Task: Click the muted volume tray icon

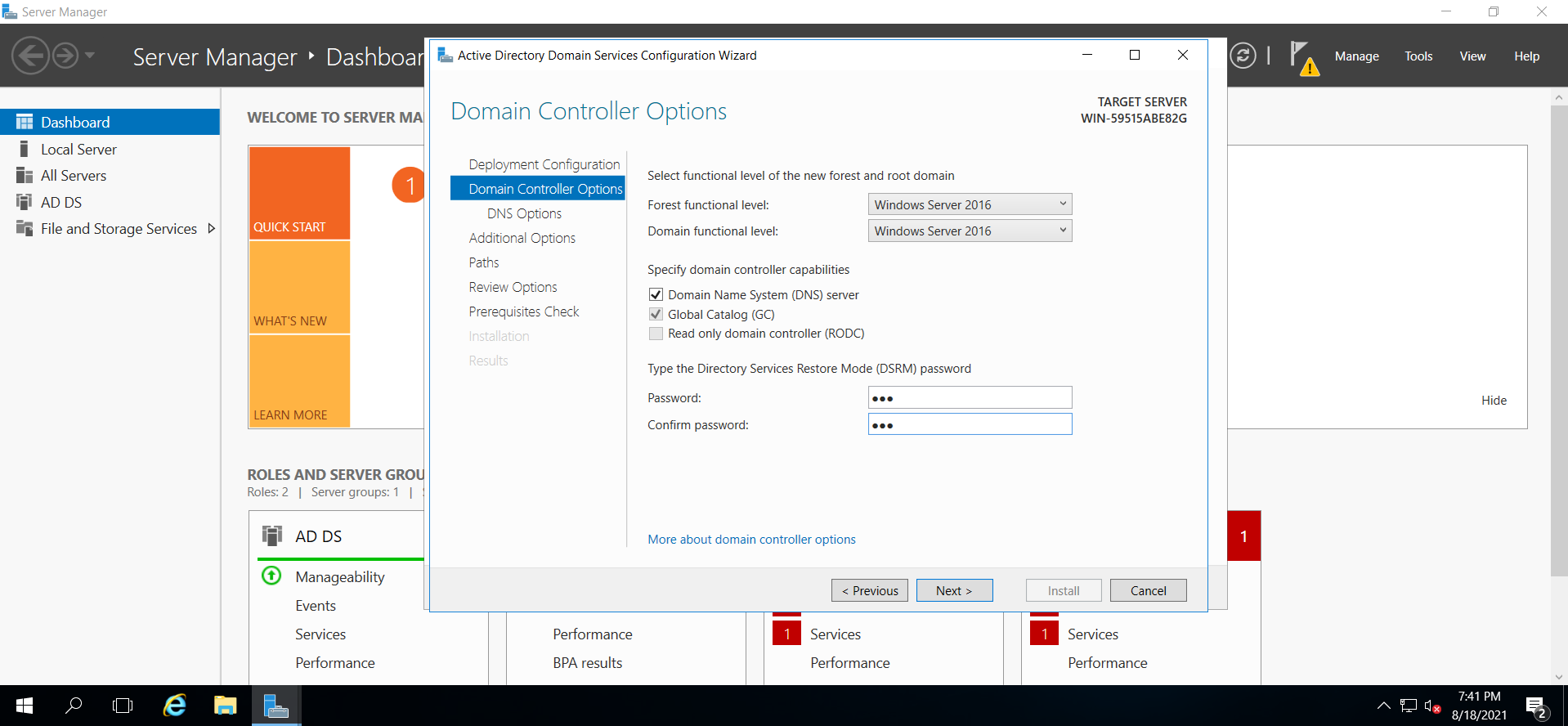Action: coord(1432,706)
